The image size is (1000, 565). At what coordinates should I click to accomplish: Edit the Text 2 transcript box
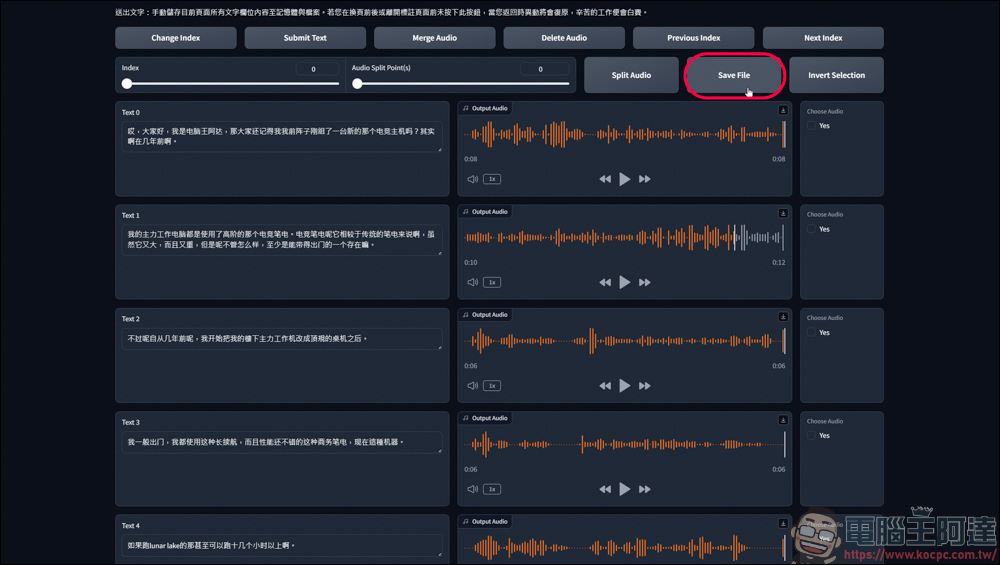(282, 339)
